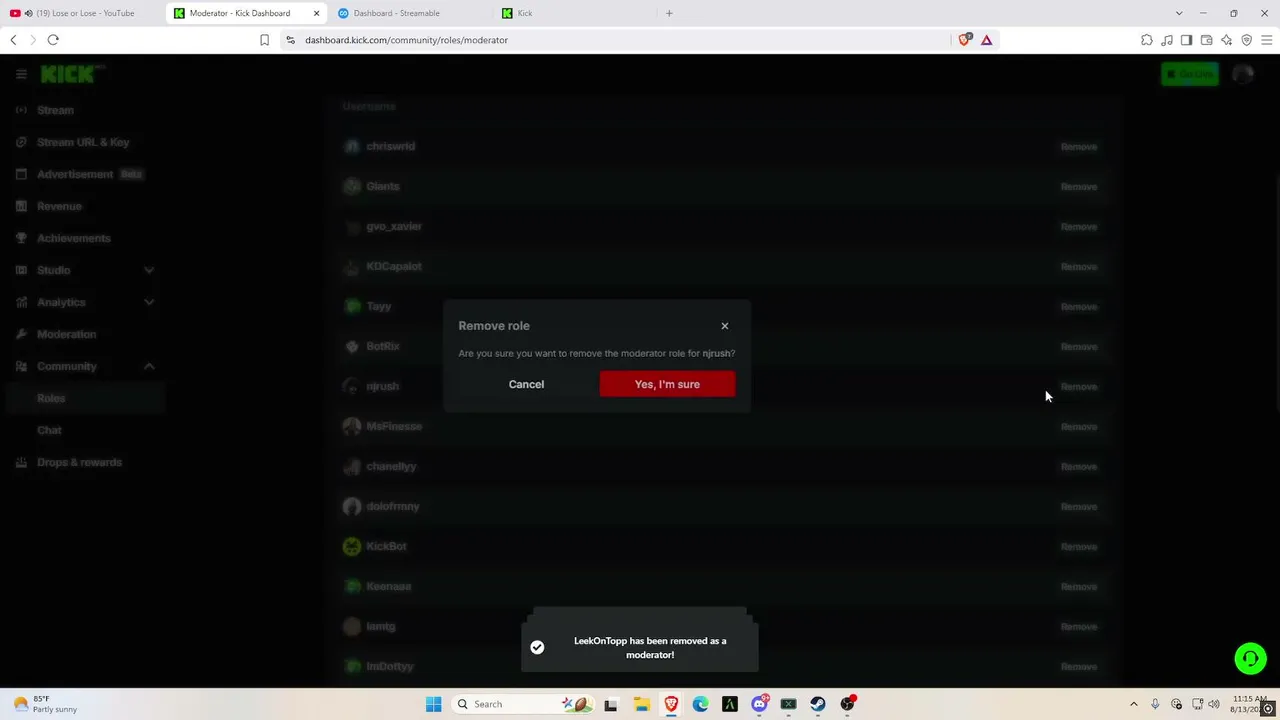Bookmark this page with the bookmark icon

[x=264, y=40]
